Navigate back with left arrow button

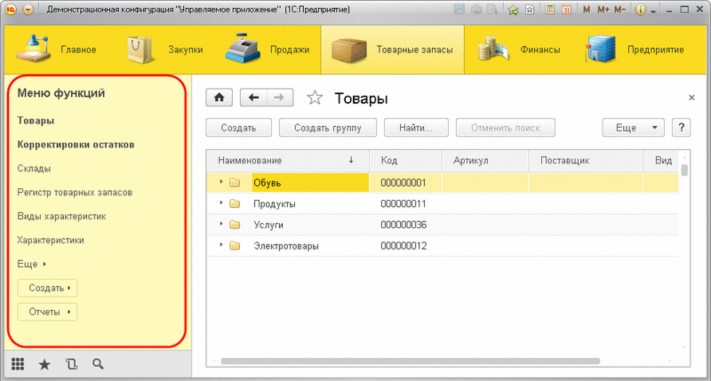tap(253, 98)
